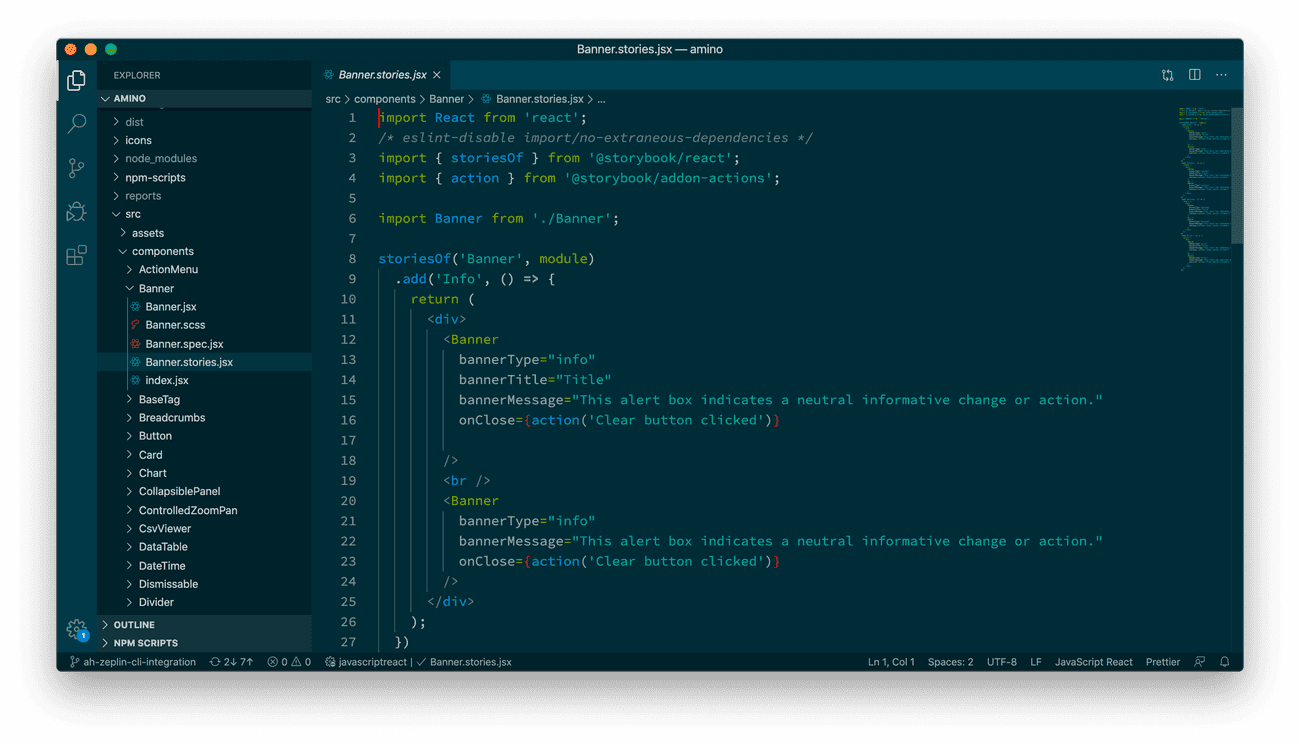Screen dimensions: 1300x746
Task: Open the Source Control view
Action: (76, 168)
